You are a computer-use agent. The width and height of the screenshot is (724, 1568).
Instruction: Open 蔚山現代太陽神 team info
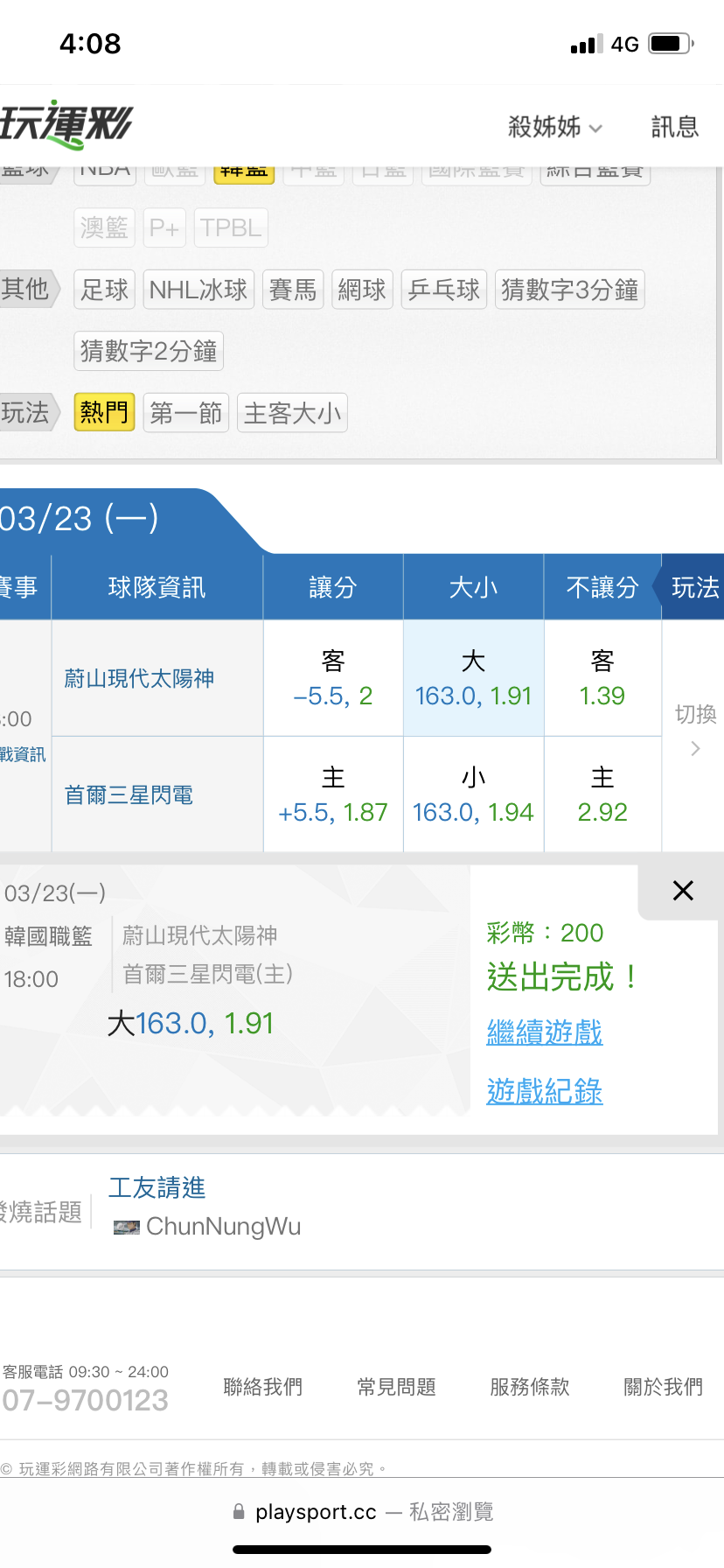coord(139,678)
